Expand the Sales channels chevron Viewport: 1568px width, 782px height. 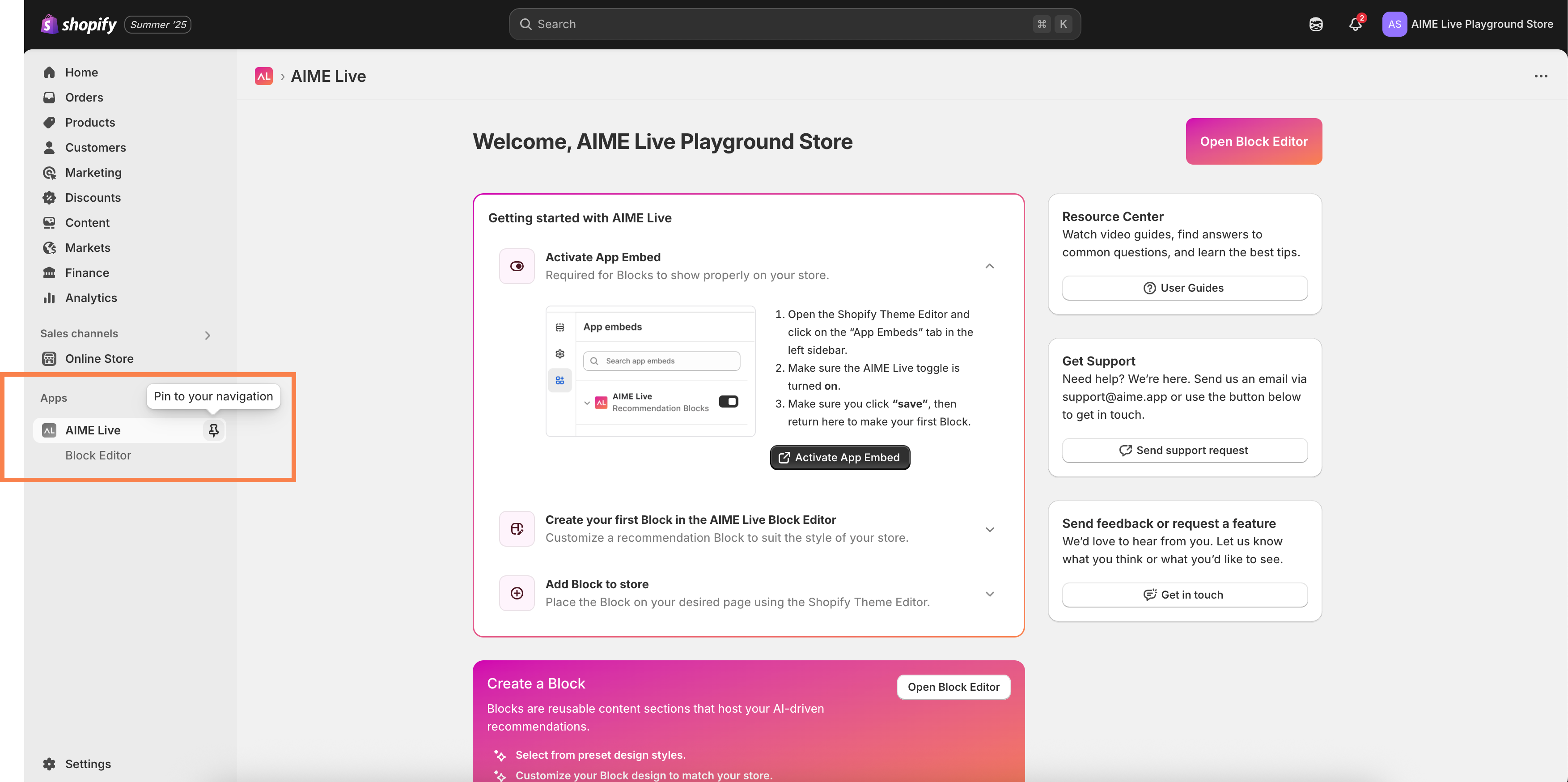[x=208, y=335]
